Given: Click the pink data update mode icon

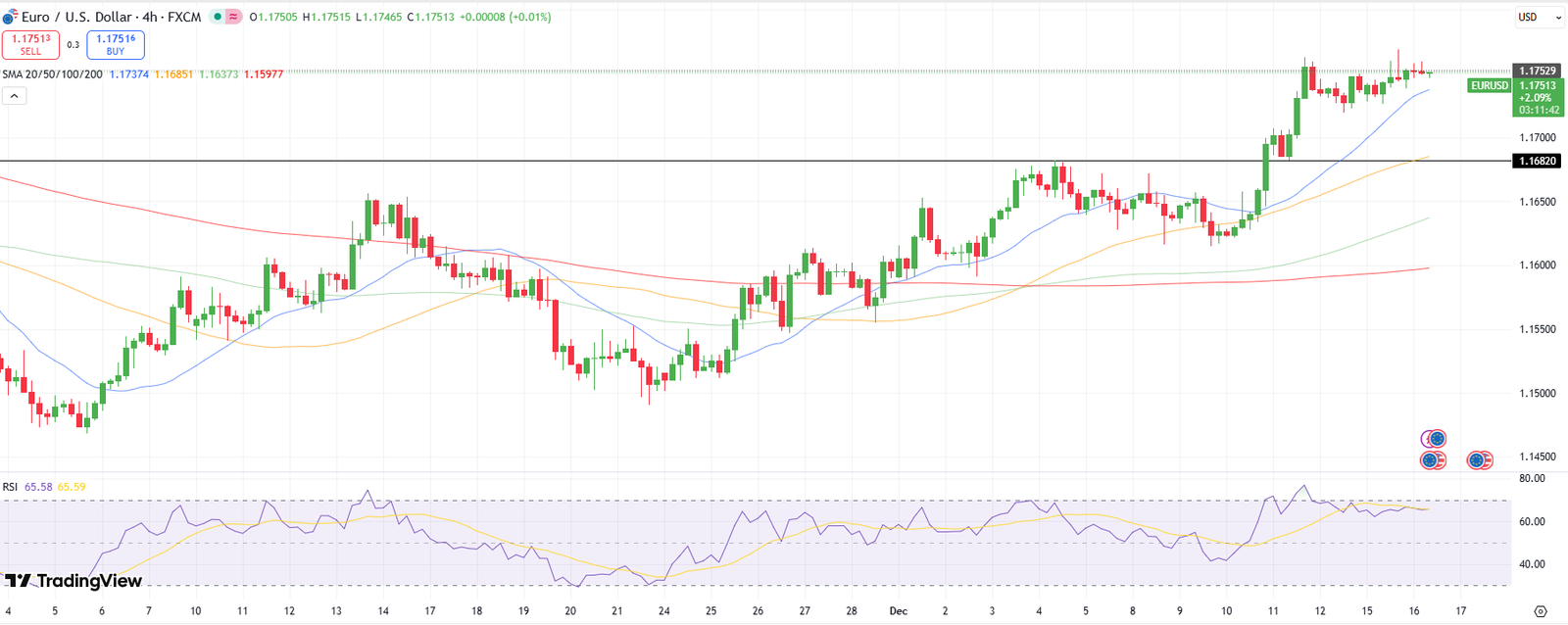Looking at the screenshot, I should (x=233, y=18).
